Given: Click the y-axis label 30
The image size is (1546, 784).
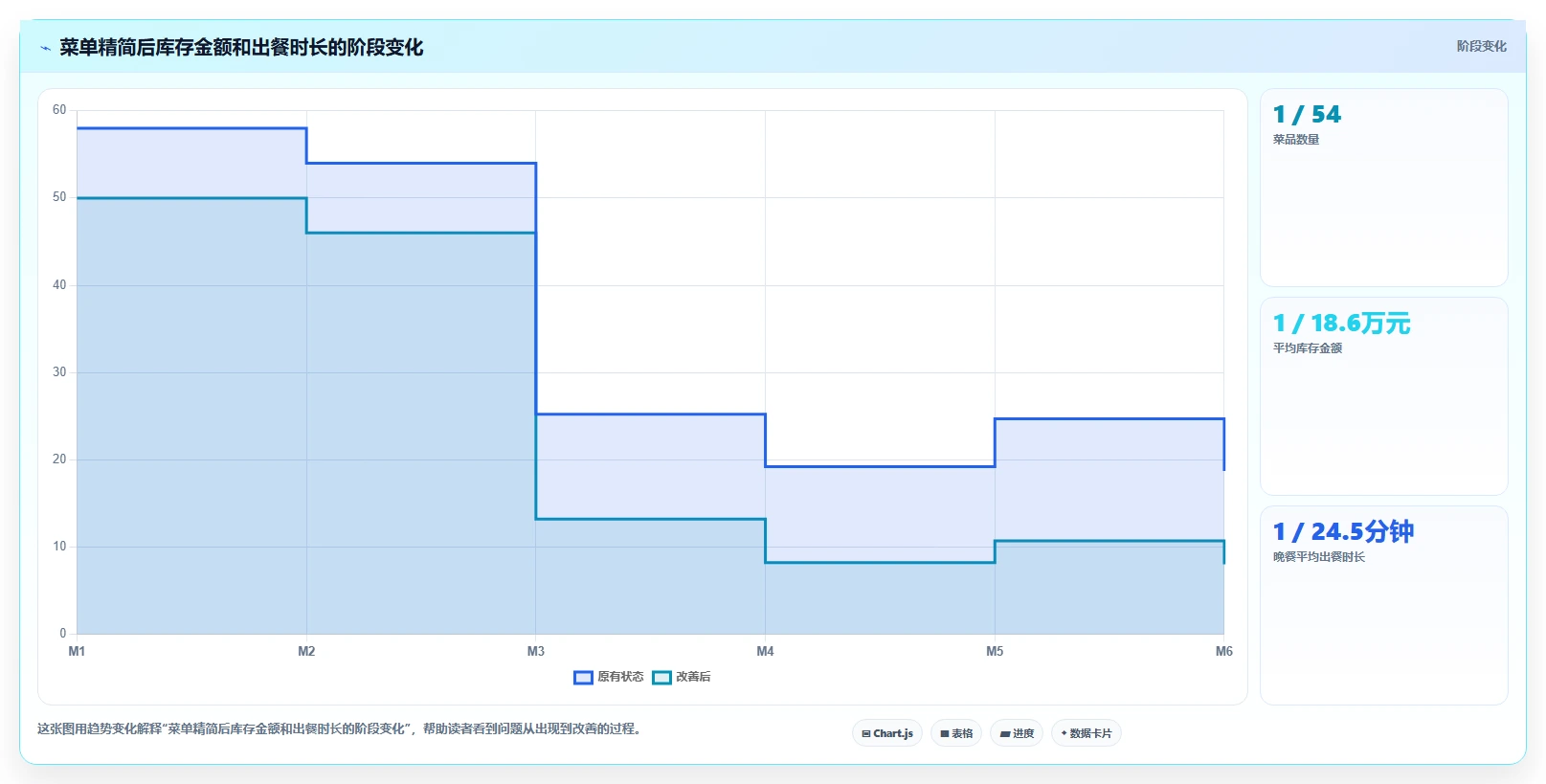Looking at the screenshot, I should pos(59,372).
